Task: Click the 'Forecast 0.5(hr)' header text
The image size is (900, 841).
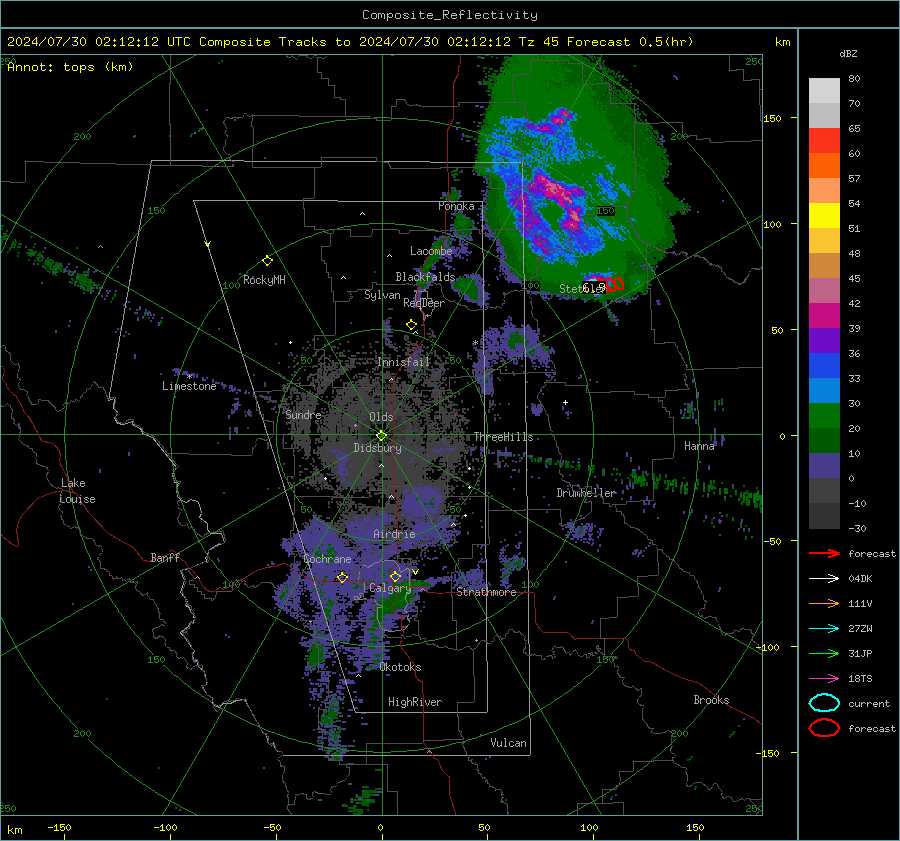Action: pyautogui.click(x=630, y=42)
